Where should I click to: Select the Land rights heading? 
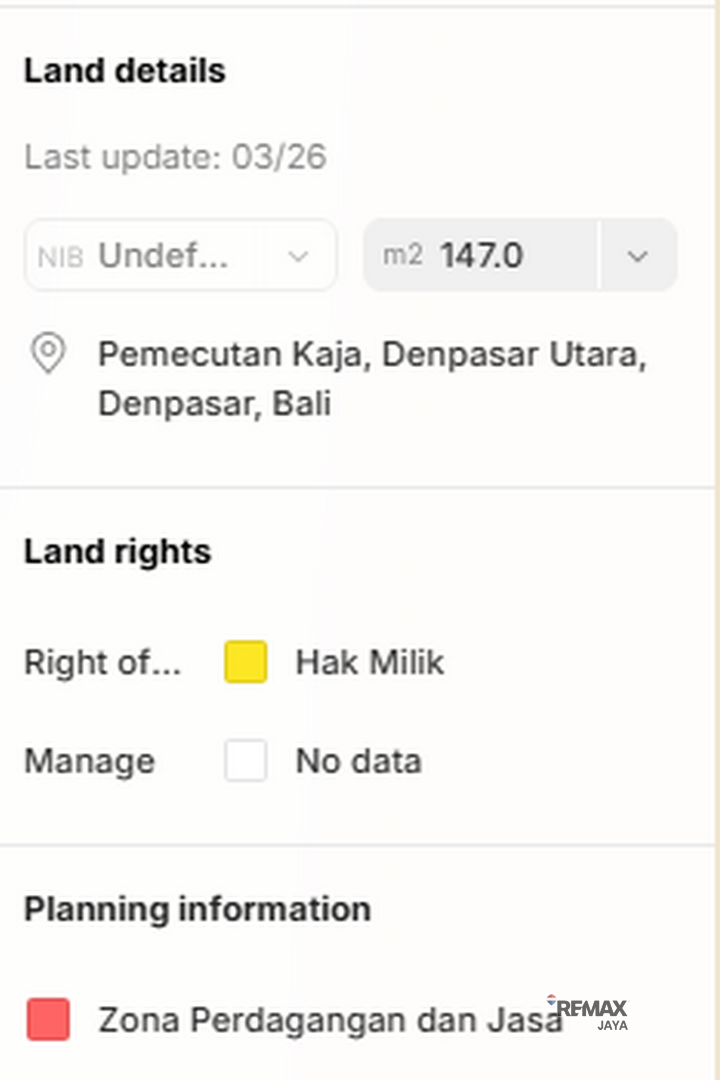[x=118, y=552]
